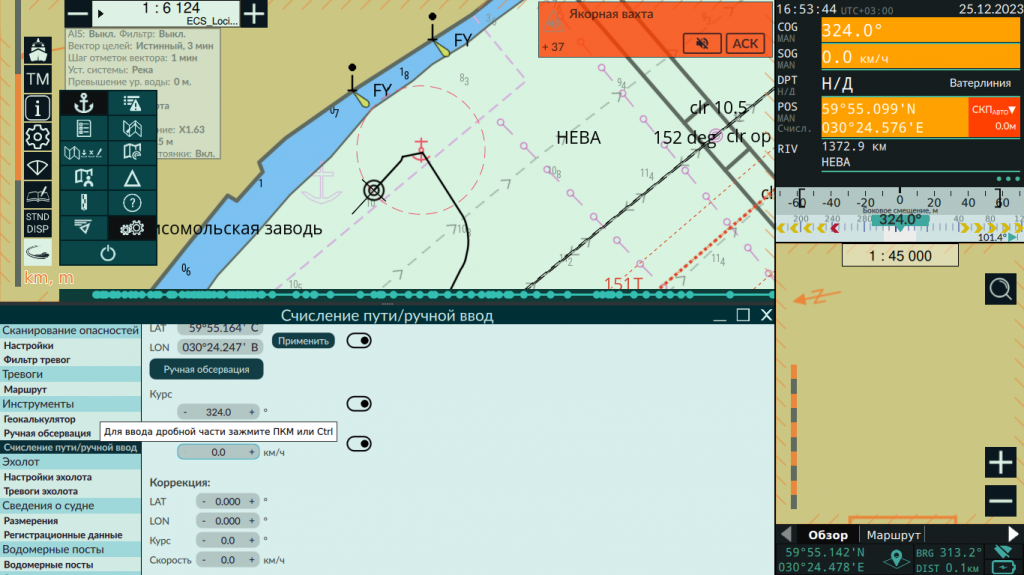Open the TM motion mode button
Screen dimensions: 1024x575
37,79
